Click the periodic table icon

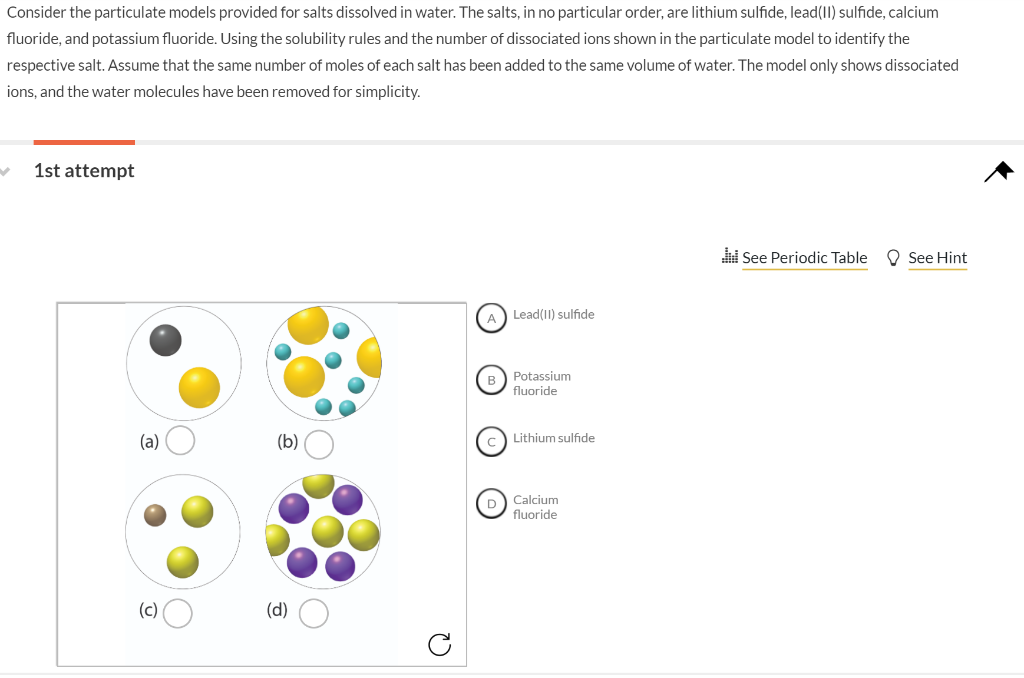(729, 257)
